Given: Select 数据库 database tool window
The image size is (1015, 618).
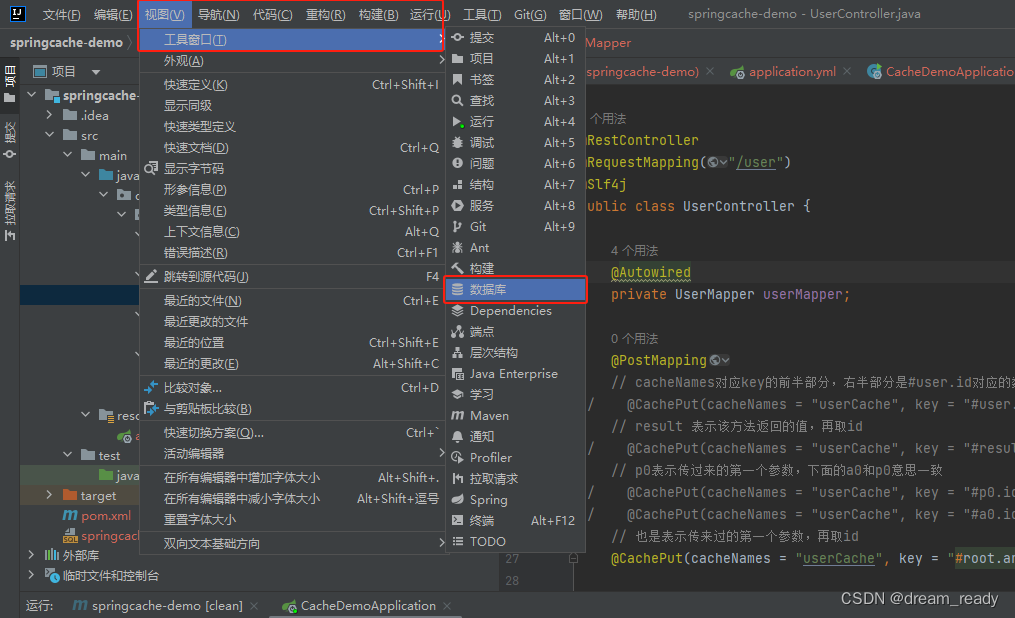Looking at the screenshot, I should point(515,289).
